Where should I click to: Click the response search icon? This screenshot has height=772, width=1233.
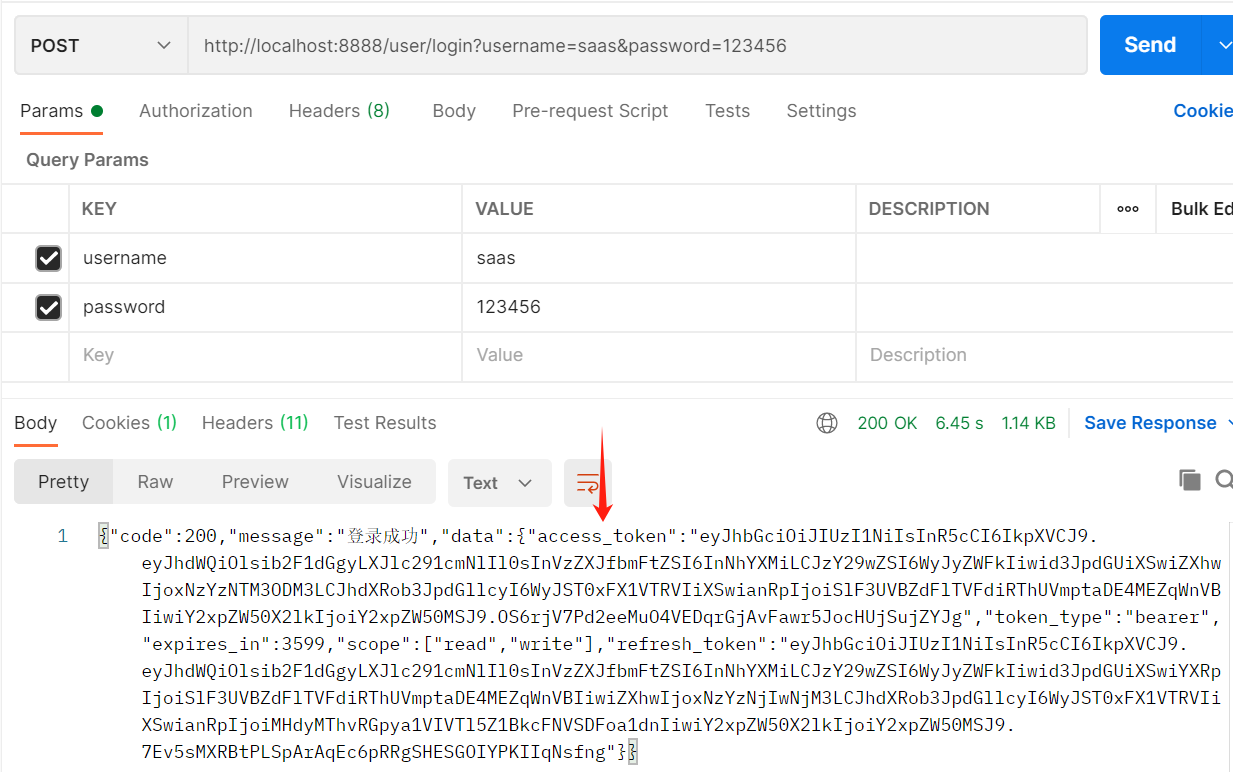1224,481
